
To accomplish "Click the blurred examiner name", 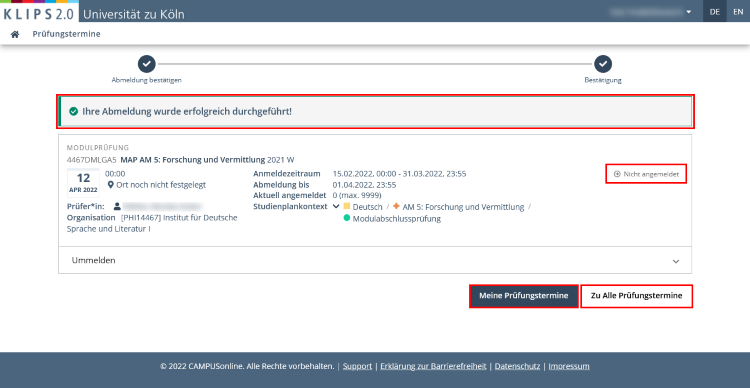I will pos(162,207).
